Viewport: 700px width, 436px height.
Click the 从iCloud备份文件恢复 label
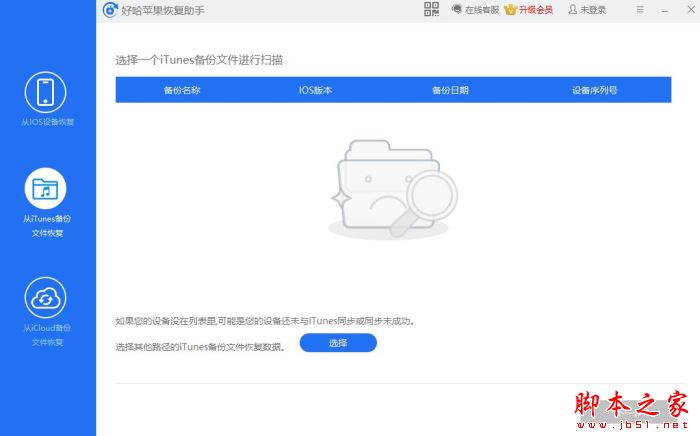47,335
